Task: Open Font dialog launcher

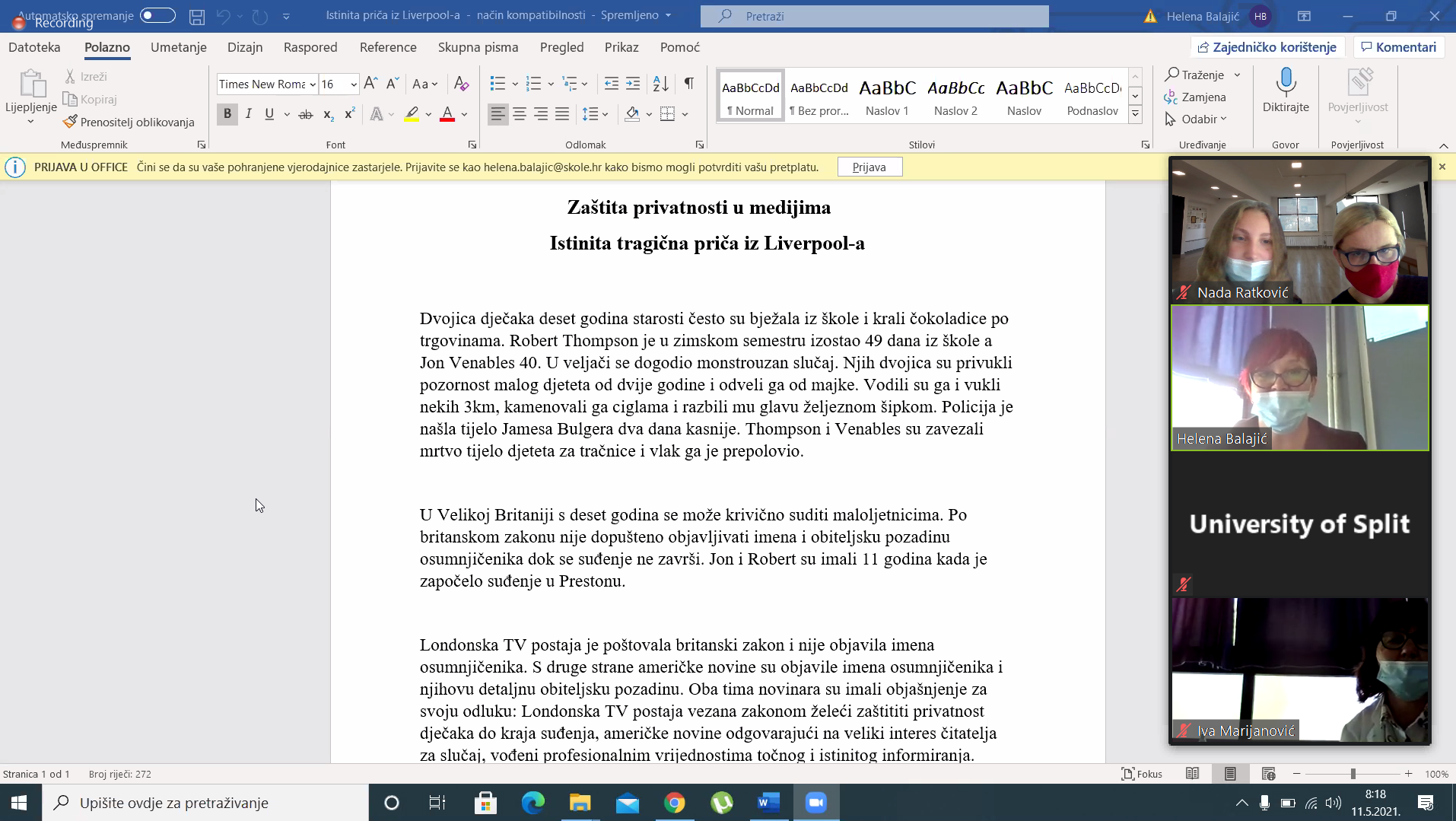Action: point(472,145)
